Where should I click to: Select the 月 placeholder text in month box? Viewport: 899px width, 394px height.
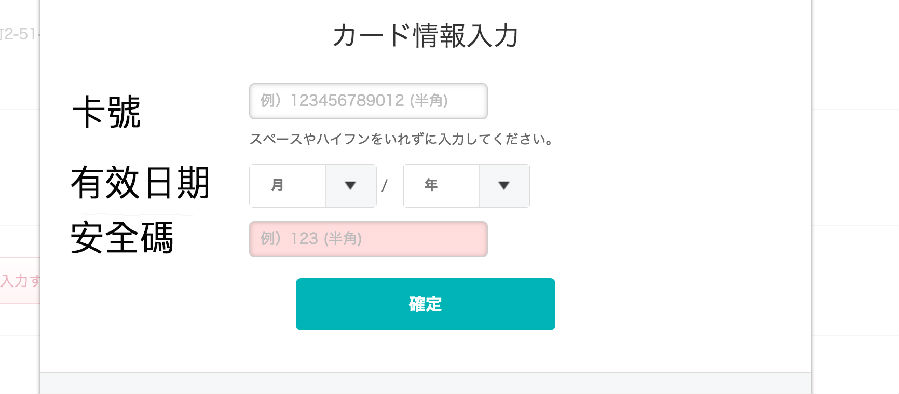[277, 186]
